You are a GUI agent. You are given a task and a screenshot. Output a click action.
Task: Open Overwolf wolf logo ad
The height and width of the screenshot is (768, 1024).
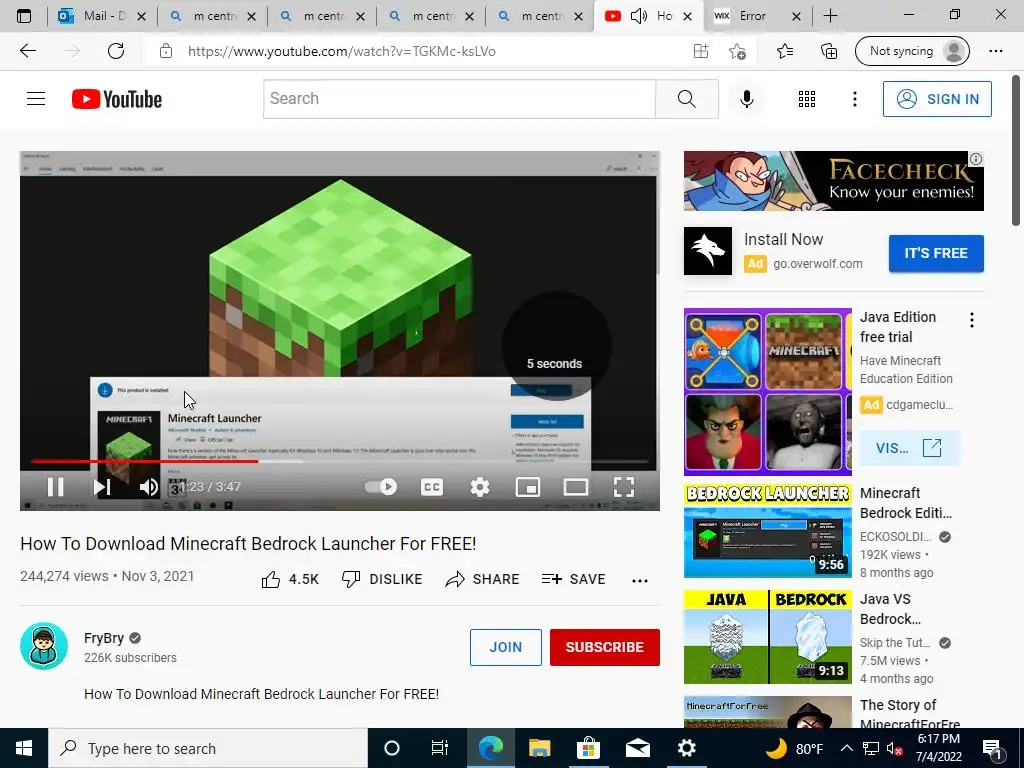[x=708, y=251]
